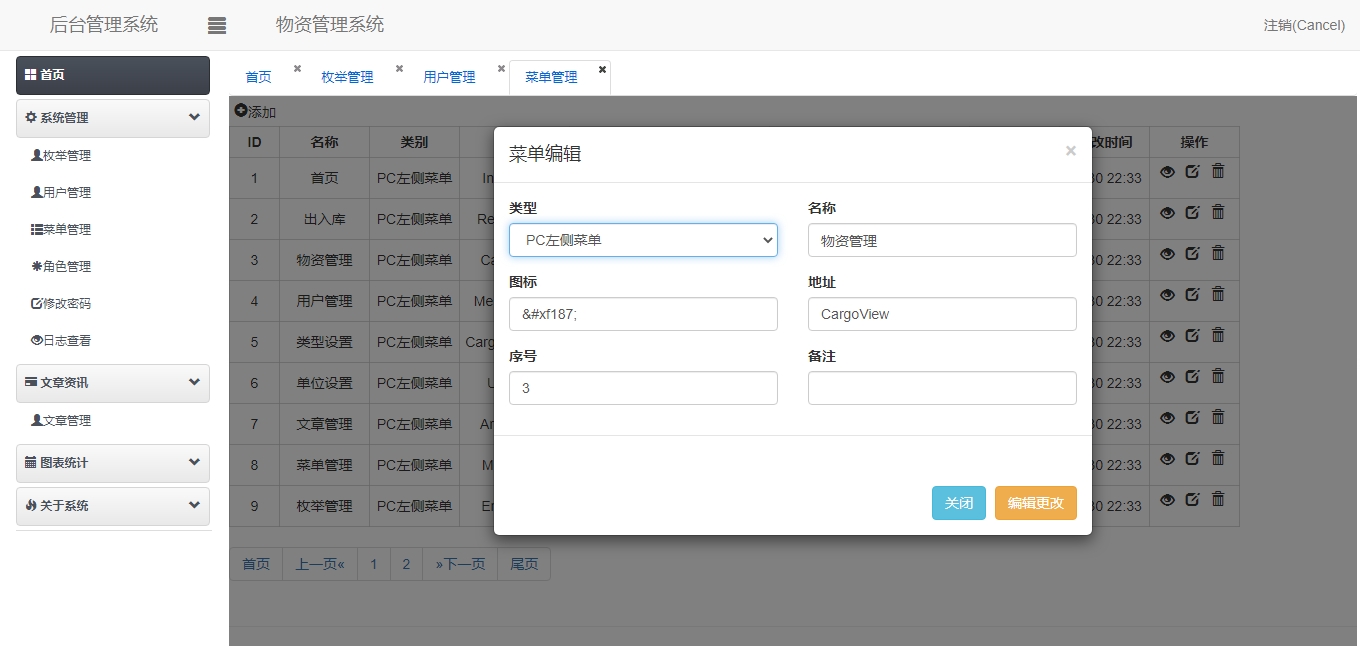
Task: Click the trash icon for row 7
Action: point(1218,417)
